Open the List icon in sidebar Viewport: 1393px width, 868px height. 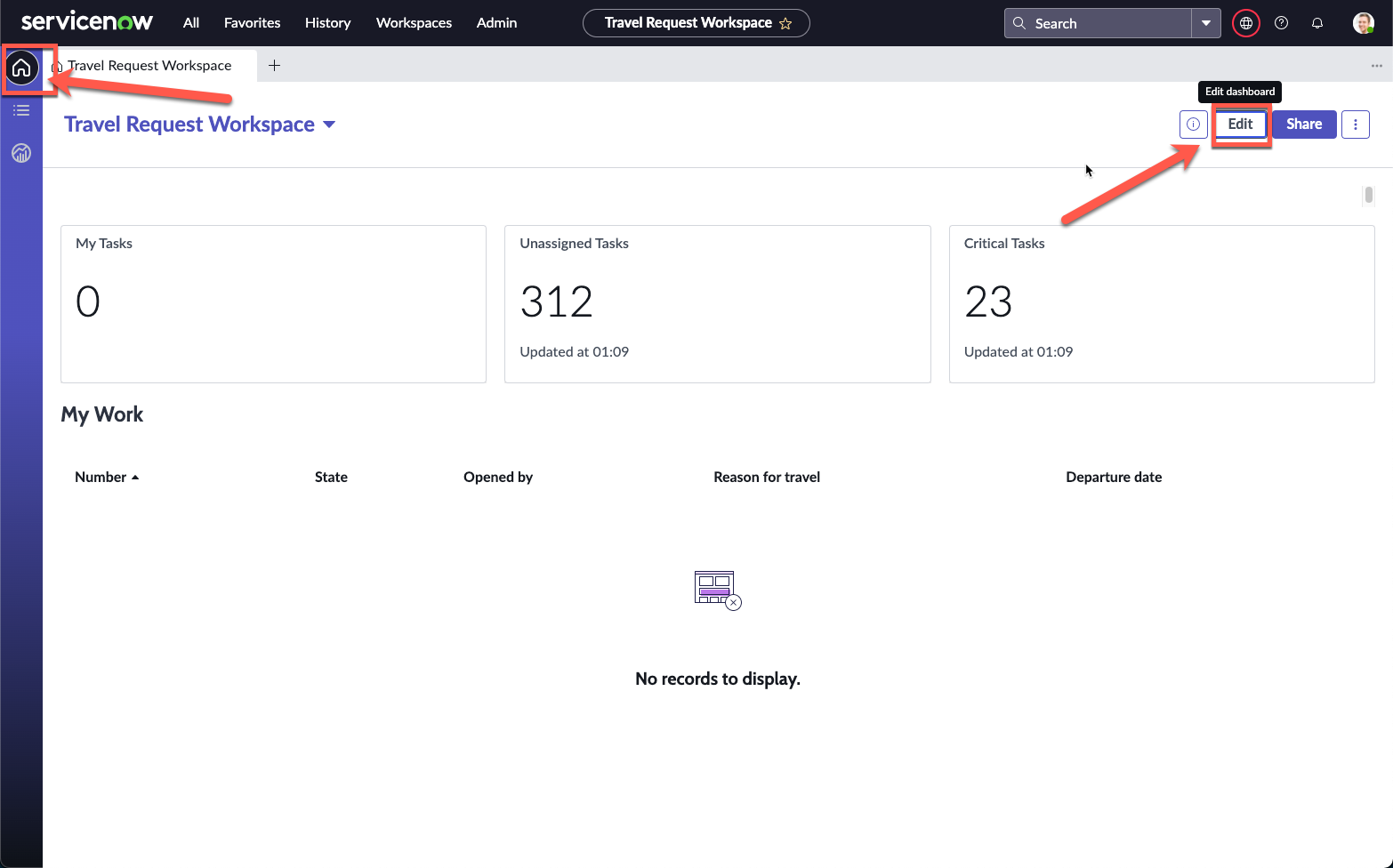pos(21,110)
